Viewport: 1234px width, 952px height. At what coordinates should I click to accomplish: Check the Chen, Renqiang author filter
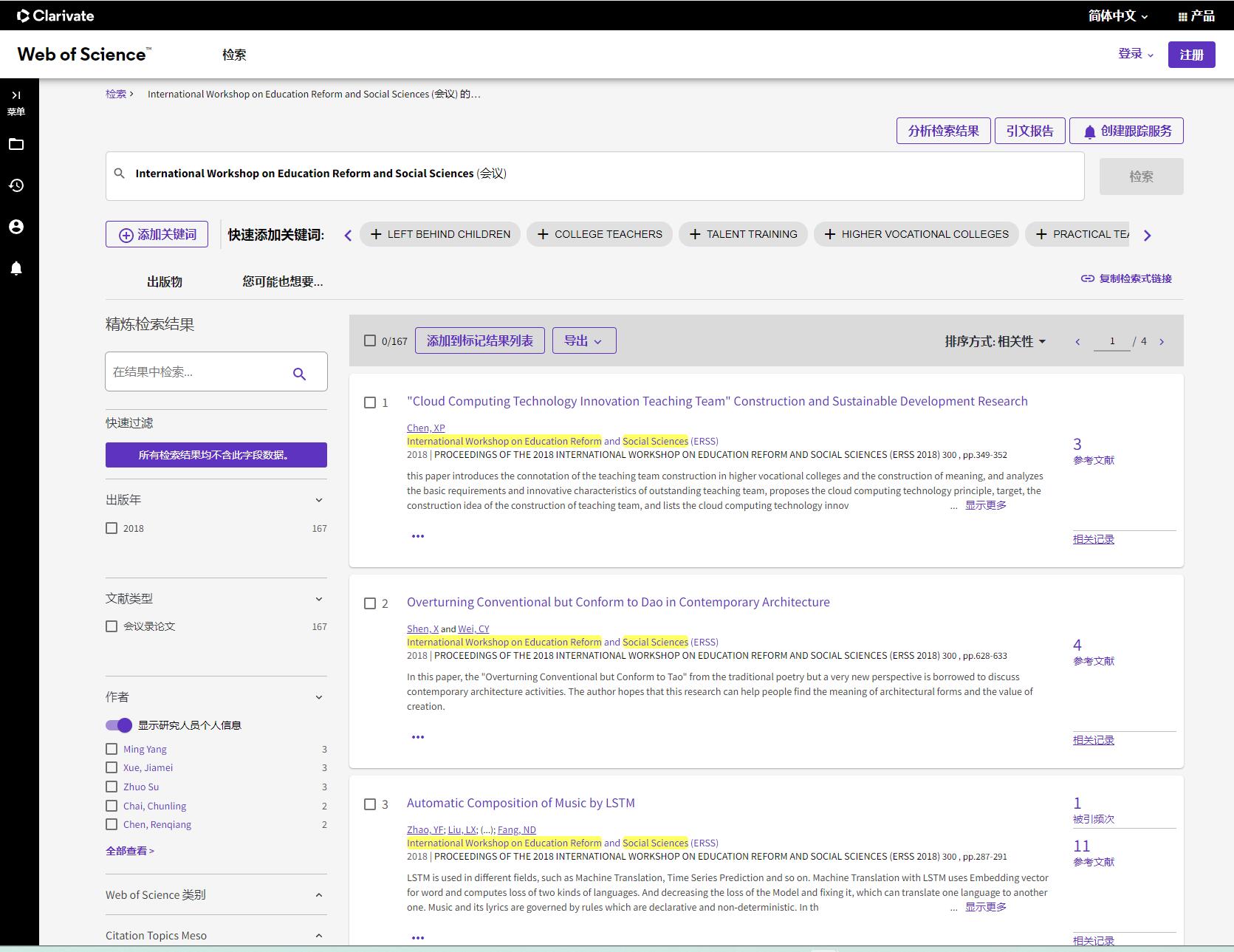(x=112, y=824)
